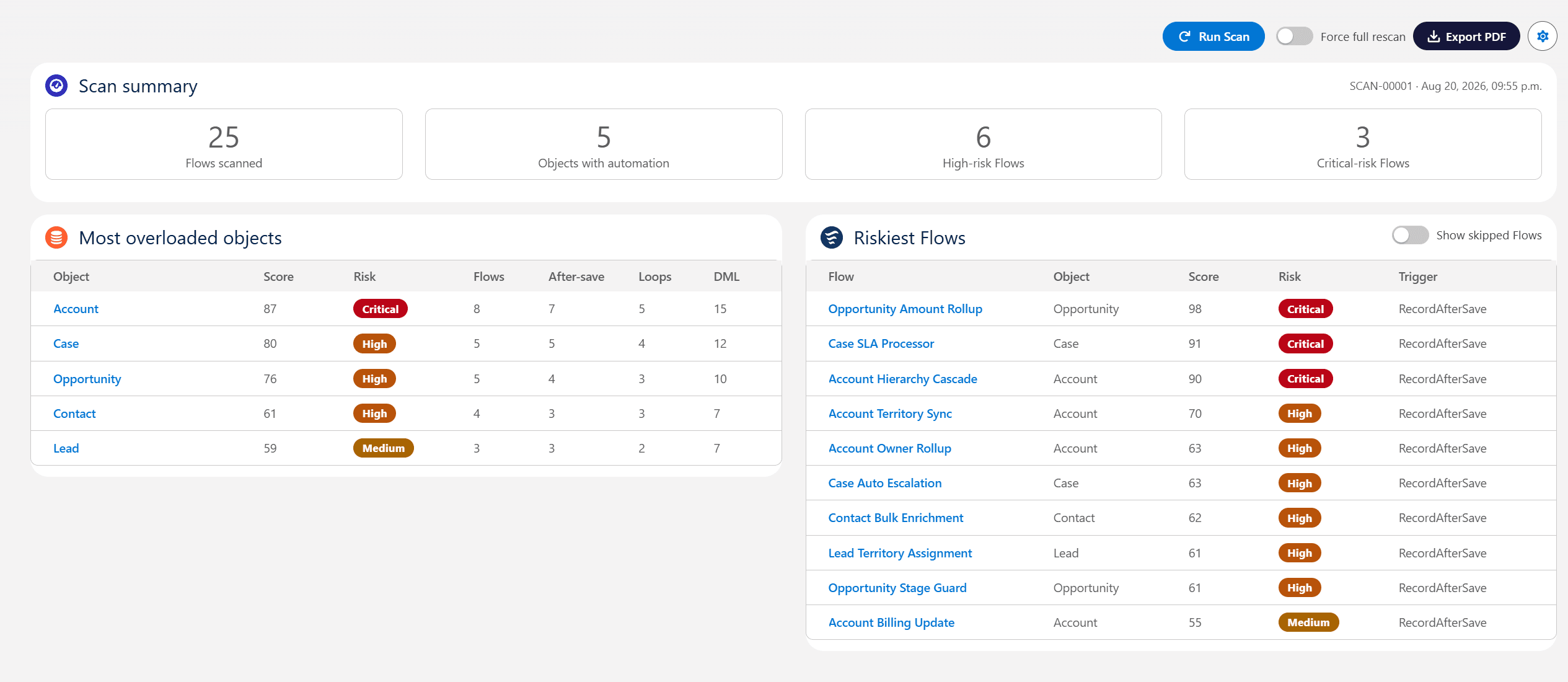Export the report as PDF
The width and height of the screenshot is (1568, 682).
[1466, 37]
